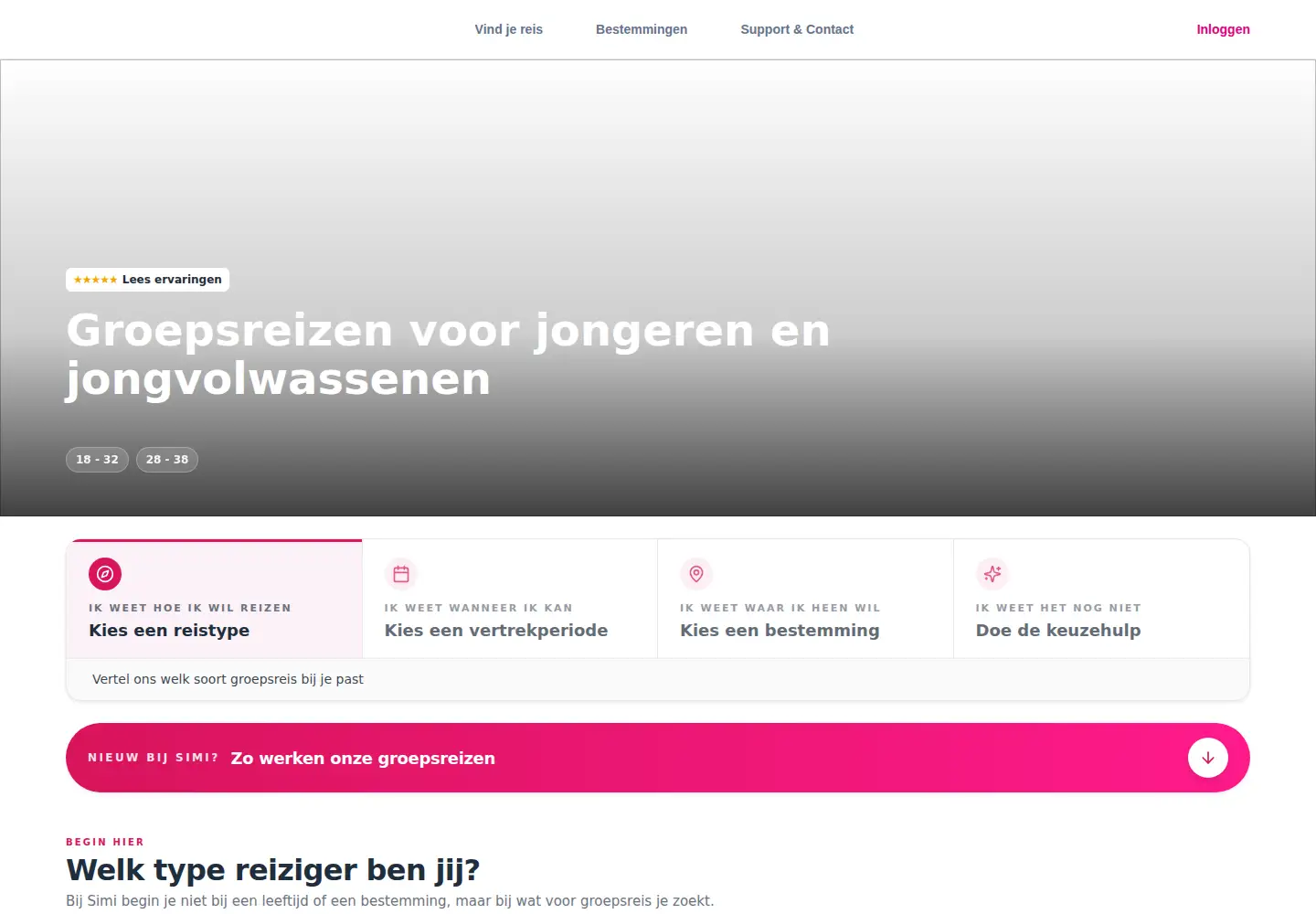Open Support & Contact menu

[x=797, y=29]
